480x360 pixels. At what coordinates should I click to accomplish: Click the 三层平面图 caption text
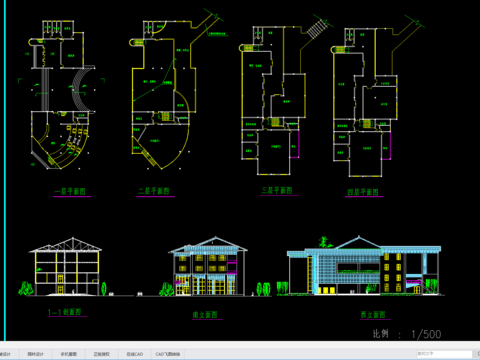277,190
